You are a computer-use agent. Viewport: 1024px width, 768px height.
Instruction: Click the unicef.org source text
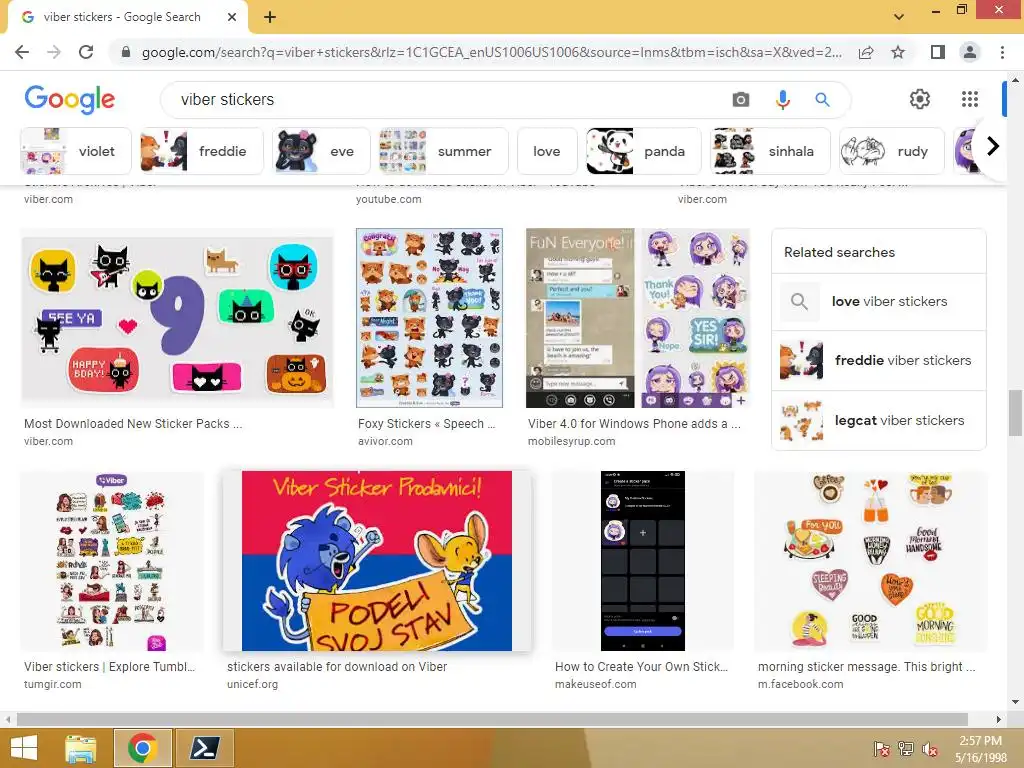tap(253, 684)
